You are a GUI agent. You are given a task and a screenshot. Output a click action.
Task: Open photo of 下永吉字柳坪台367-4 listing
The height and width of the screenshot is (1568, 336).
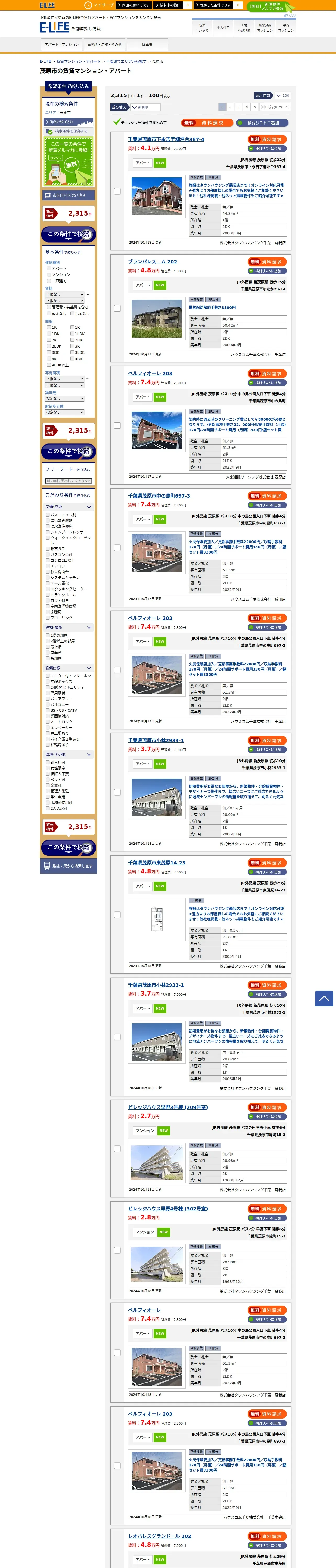157,195
